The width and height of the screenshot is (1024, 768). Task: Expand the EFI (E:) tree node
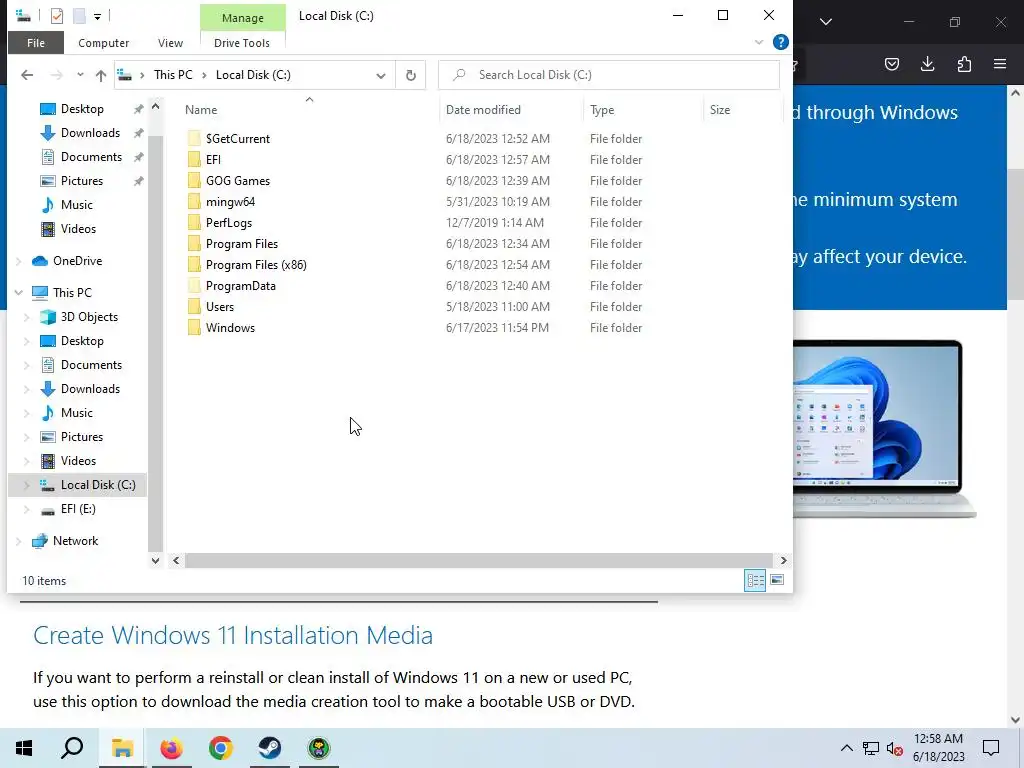tap(27, 509)
